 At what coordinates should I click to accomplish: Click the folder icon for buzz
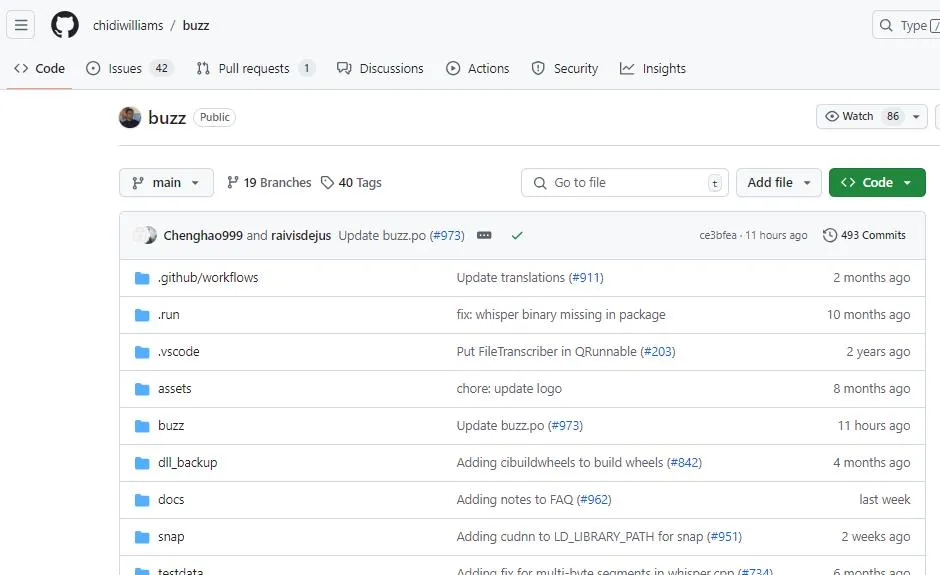tap(142, 426)
